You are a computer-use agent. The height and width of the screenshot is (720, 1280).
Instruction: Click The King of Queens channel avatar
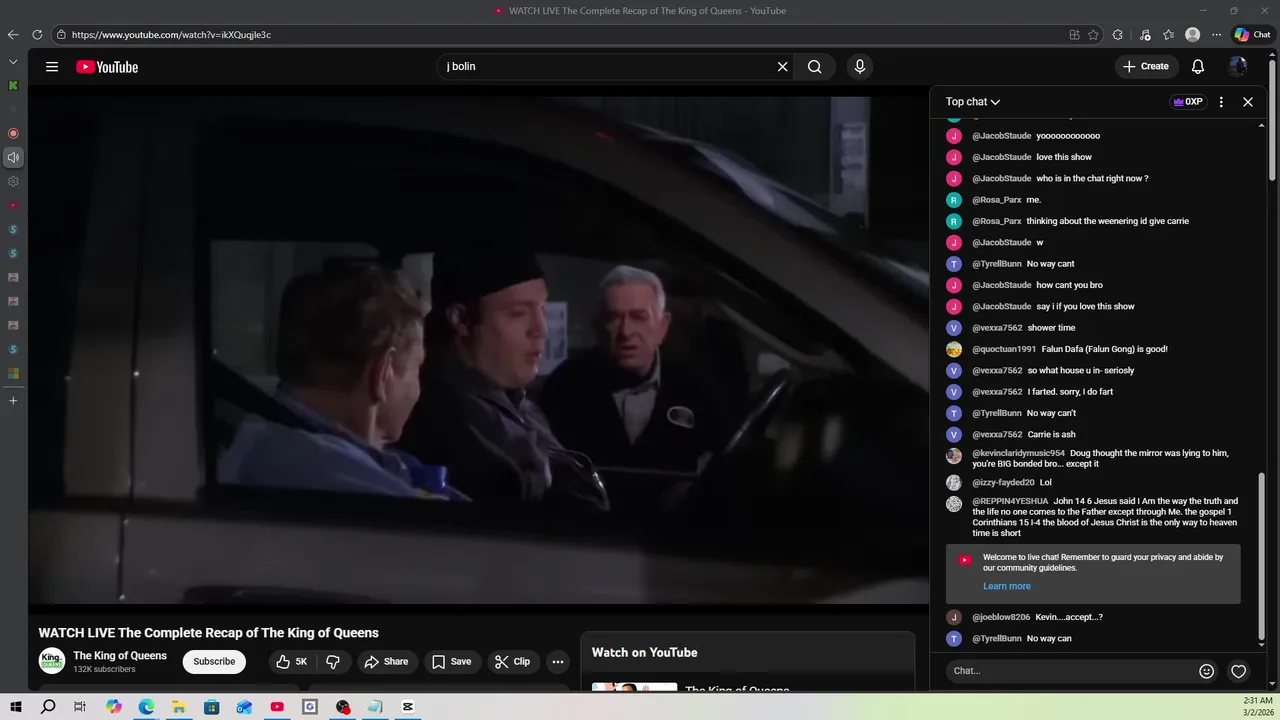click(x=52, y=661)
